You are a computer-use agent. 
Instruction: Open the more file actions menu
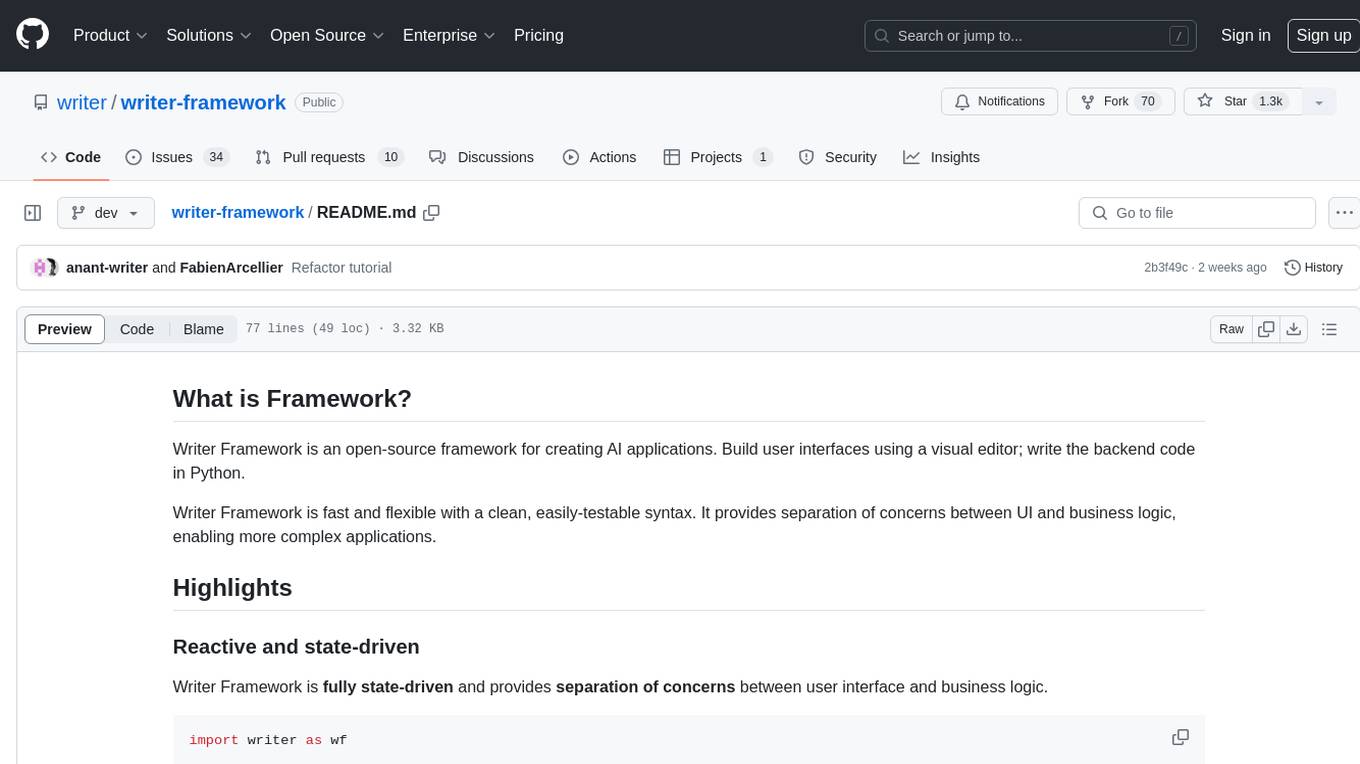tap(1344, 213)
